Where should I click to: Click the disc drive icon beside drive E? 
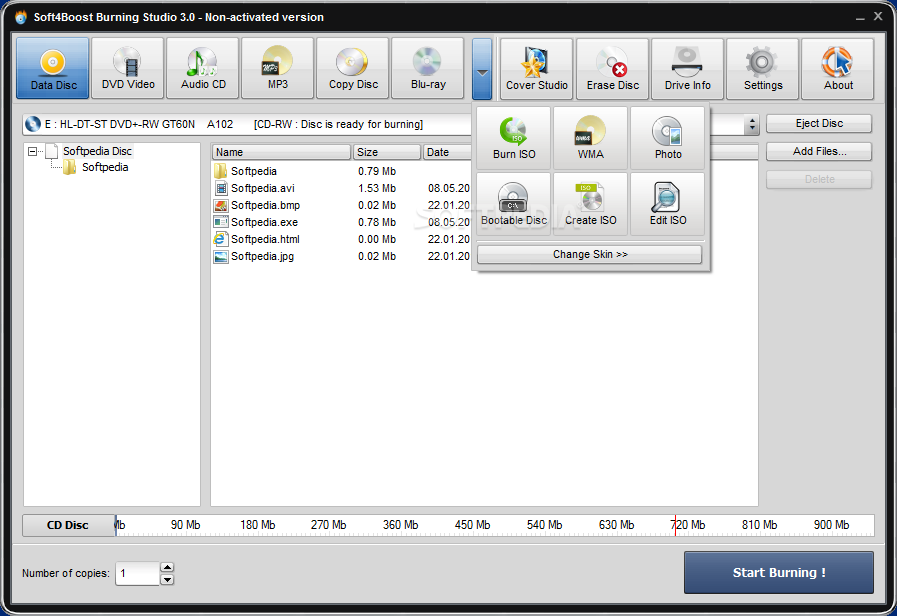pos(33,124)
